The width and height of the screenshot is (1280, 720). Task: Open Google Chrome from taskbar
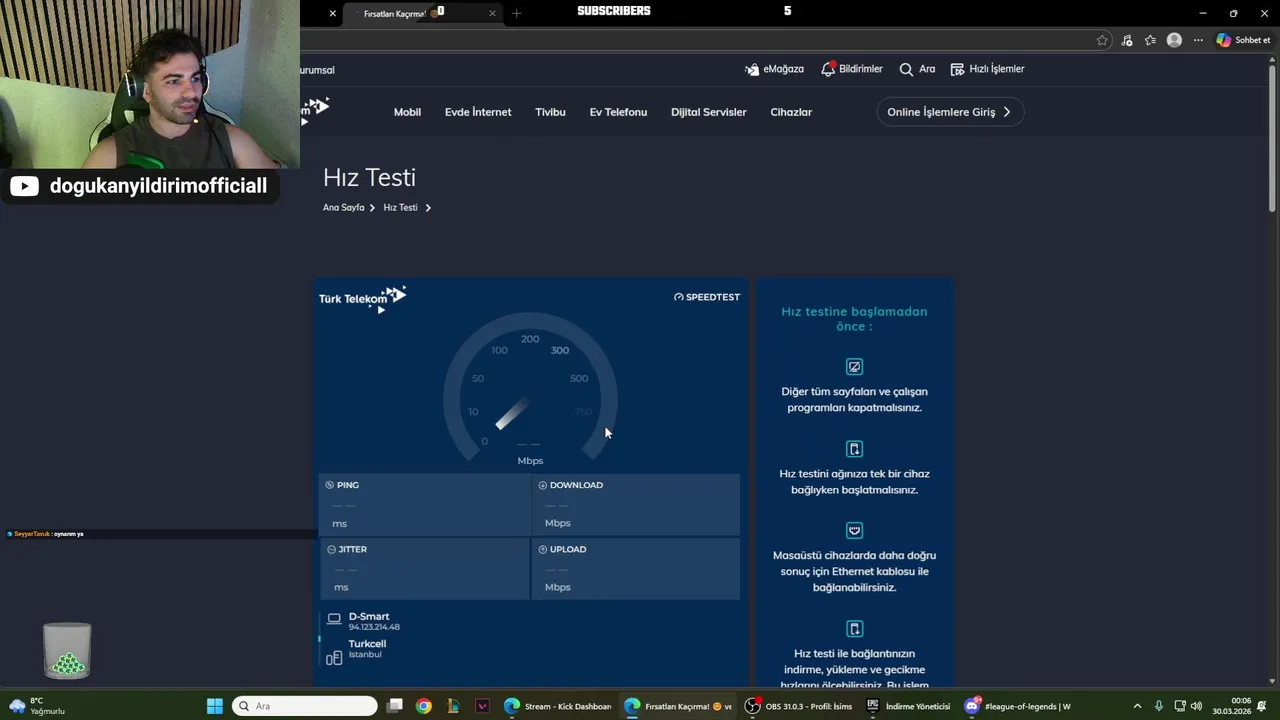point(424,706)
